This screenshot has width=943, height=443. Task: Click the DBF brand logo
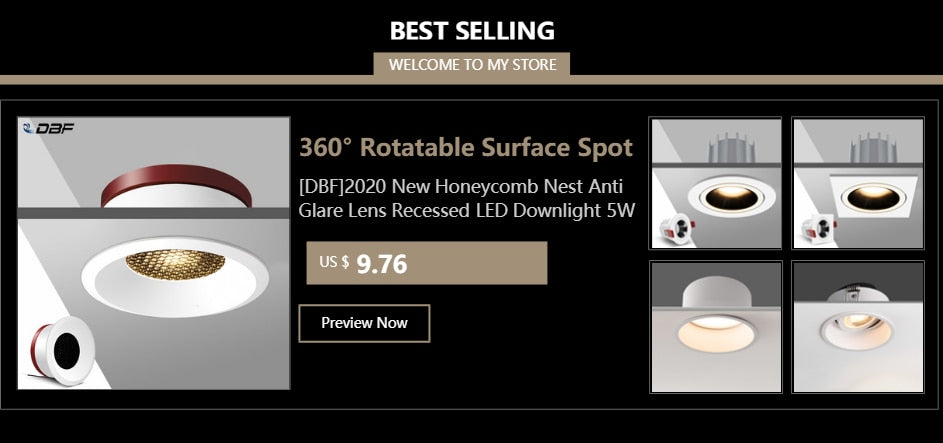pyautogui.click(x=48, y=128)
